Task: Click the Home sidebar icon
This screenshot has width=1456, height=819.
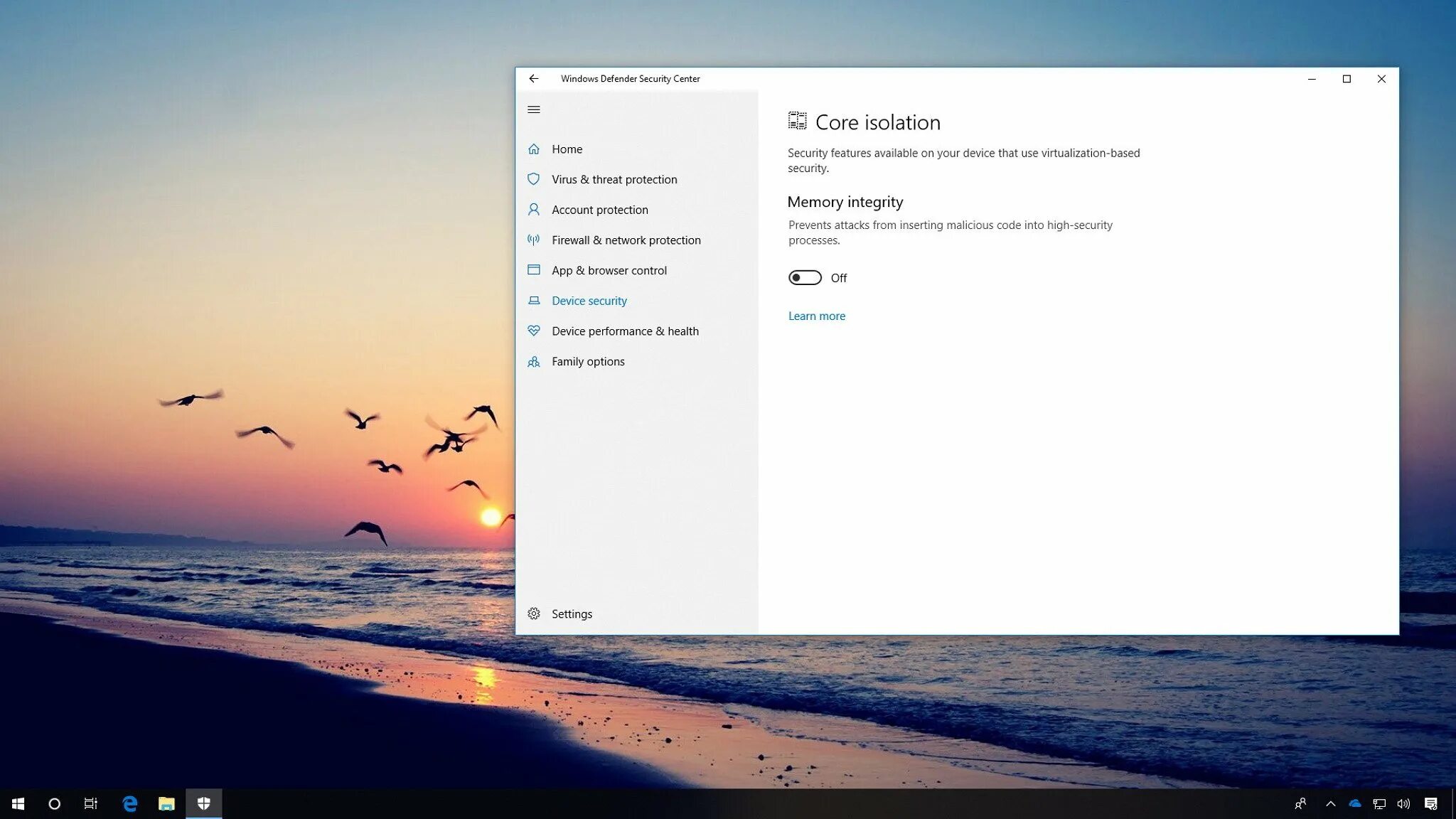Action: click(x=533, y=148)
